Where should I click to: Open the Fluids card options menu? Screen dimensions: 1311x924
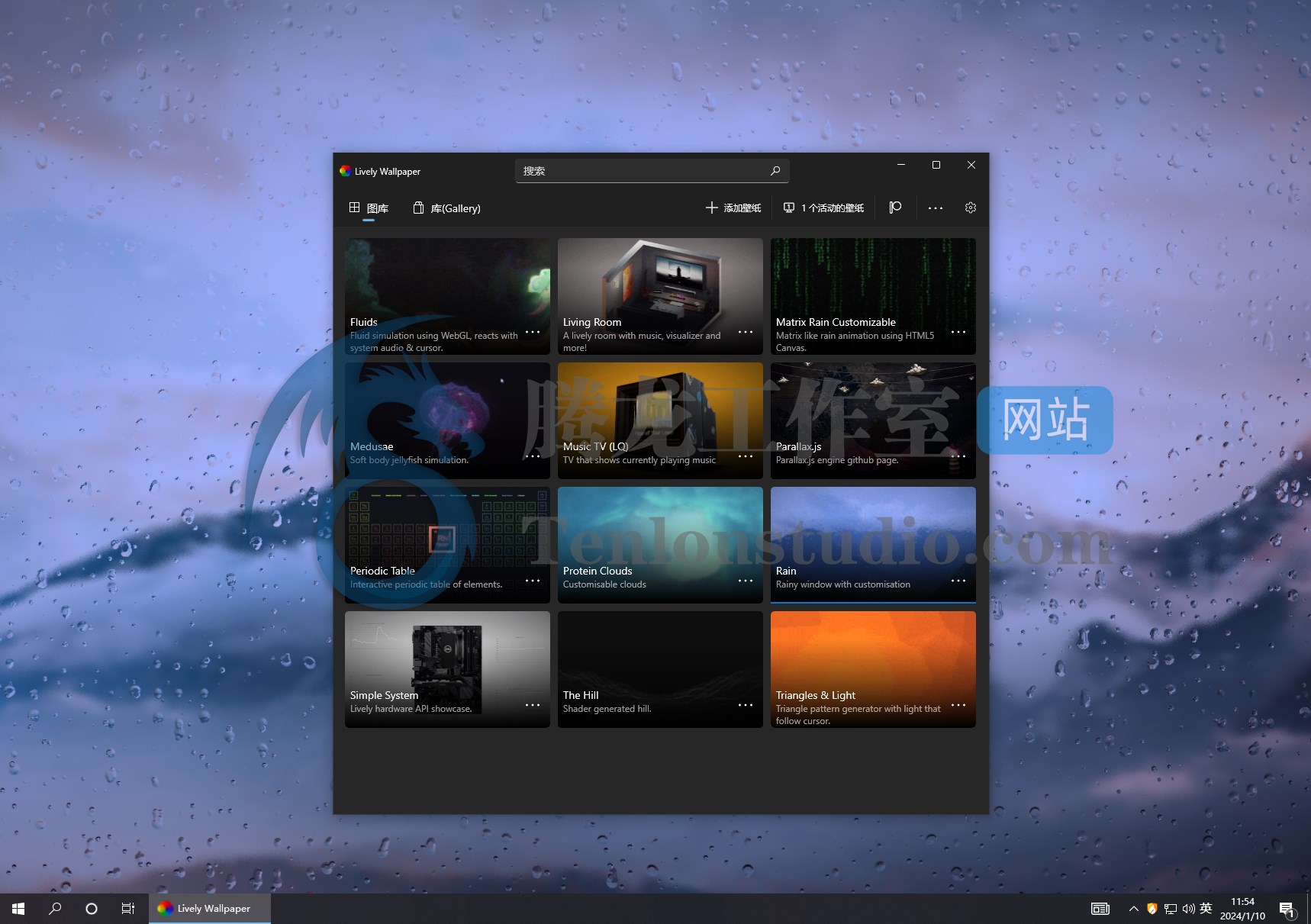tap(533, 333)
